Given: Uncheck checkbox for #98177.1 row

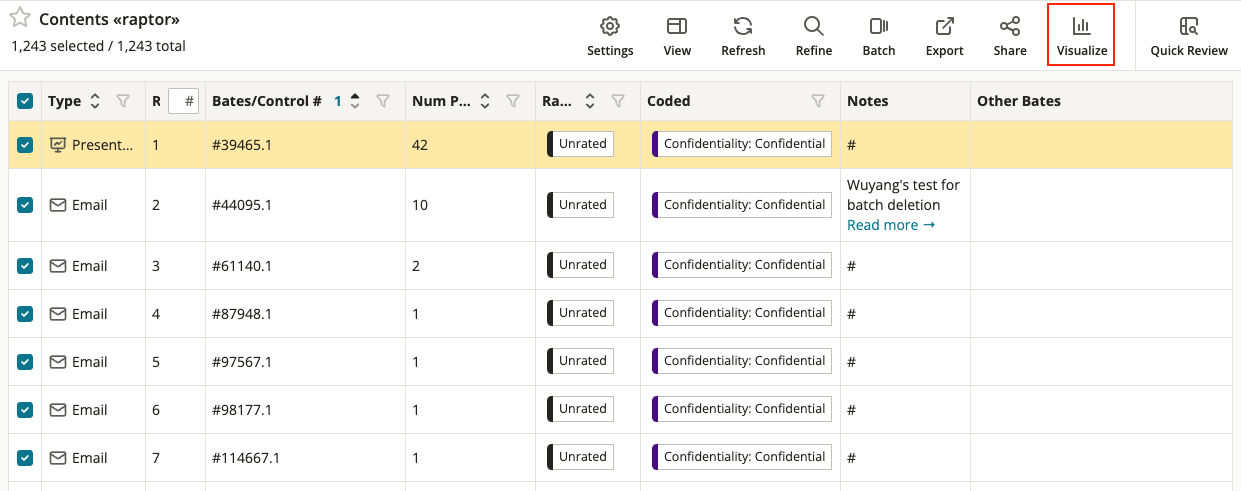Looking at the screenshot, I should [x=25, y=410].
